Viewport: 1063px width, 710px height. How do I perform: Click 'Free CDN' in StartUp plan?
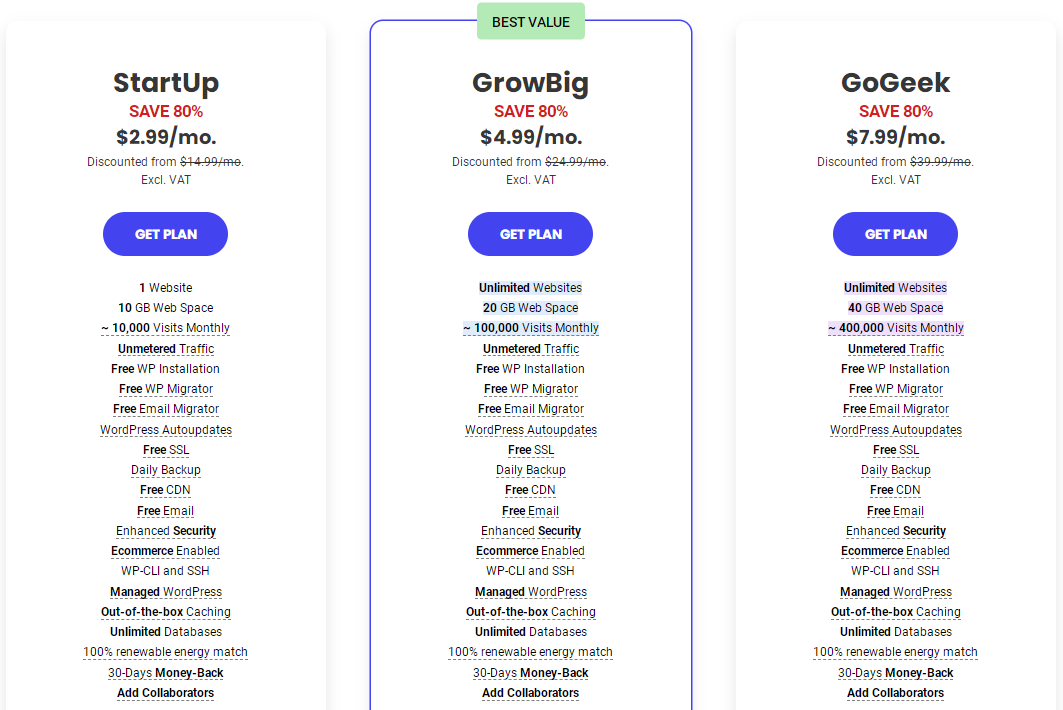(x=165, y=490)
